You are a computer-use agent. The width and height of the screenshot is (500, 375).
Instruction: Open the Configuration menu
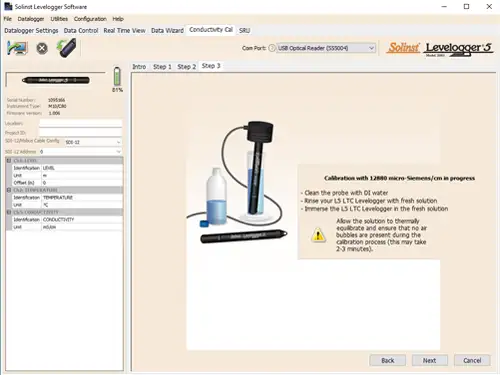pos(90,19)
